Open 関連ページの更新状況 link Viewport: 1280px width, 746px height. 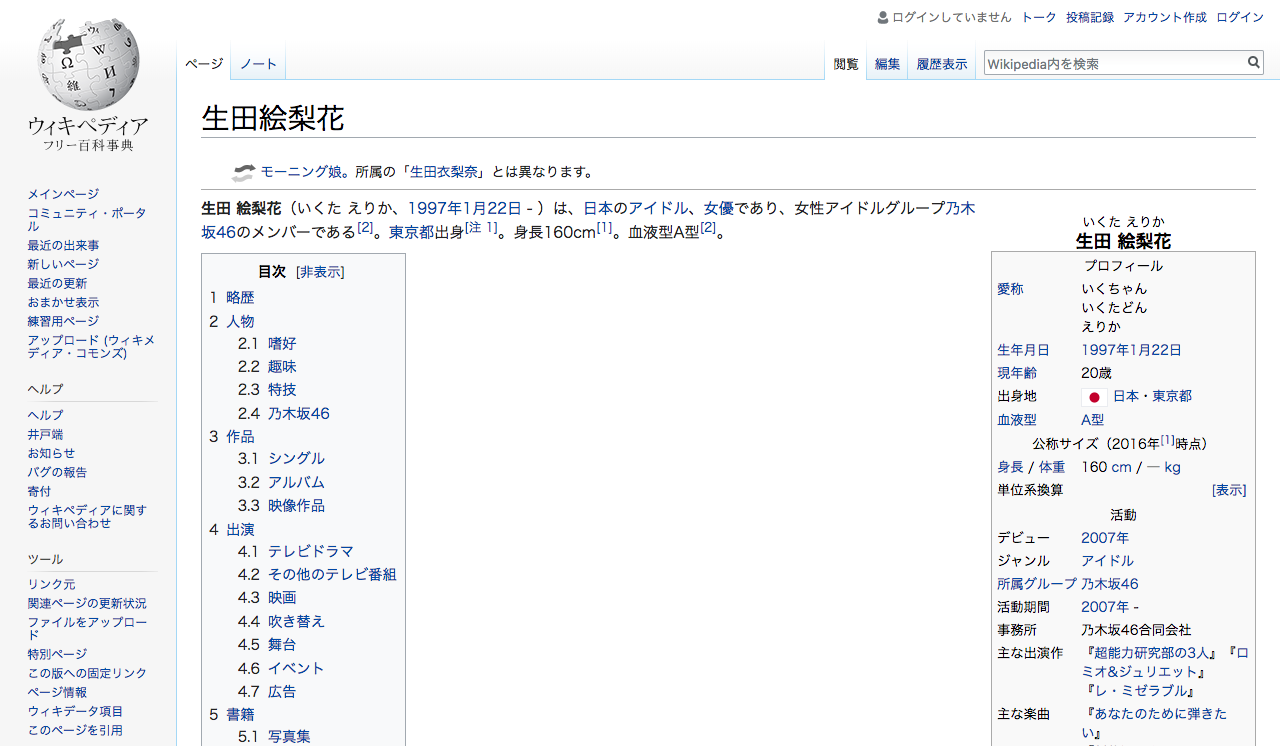[87, 603]
